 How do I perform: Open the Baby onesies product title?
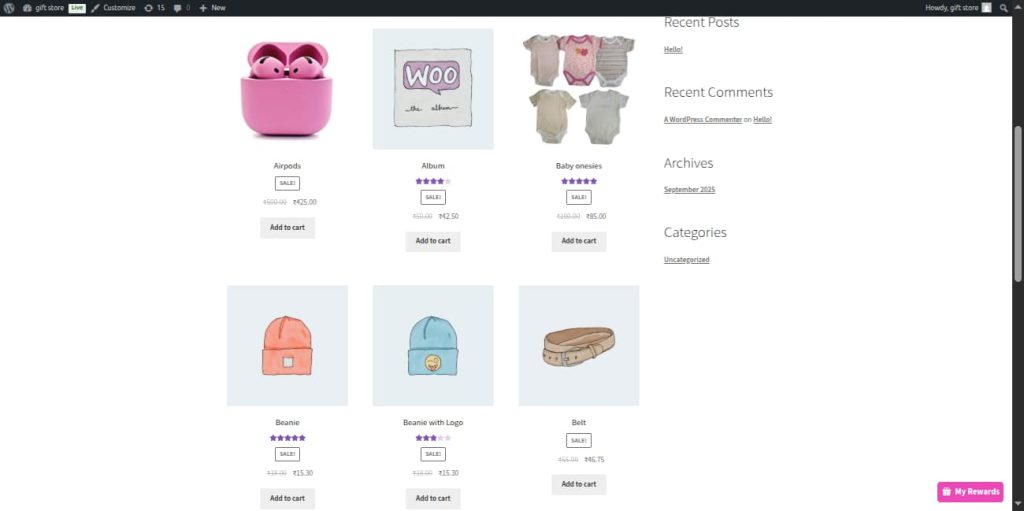point(579,166)
